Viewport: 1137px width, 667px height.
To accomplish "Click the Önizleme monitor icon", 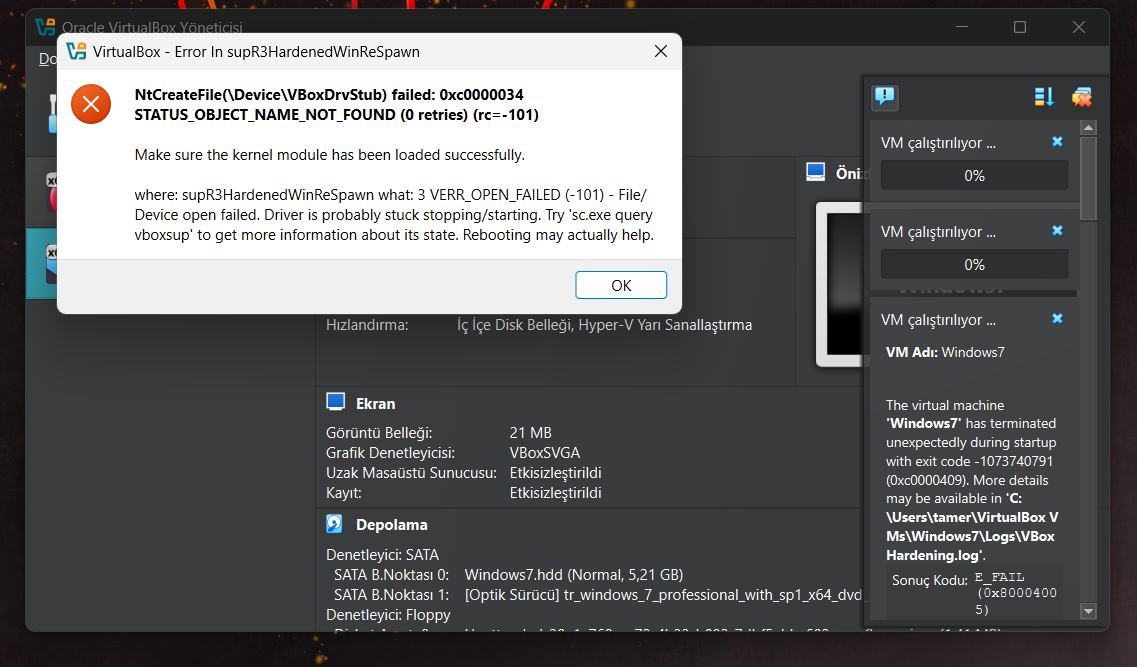I will (x=815, y=173).
